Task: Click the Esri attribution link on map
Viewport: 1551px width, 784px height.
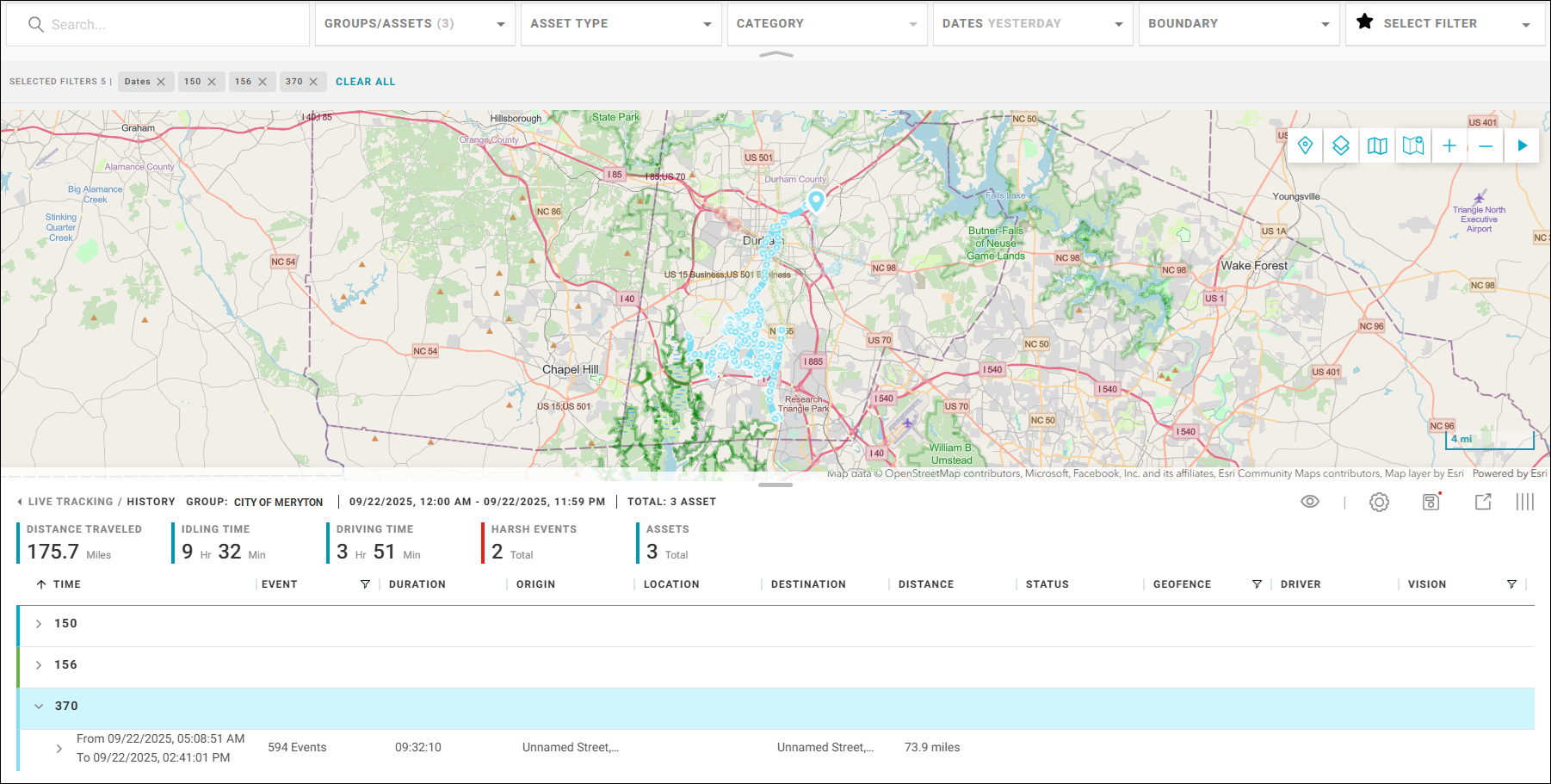Action: [x=1510, y=473]
